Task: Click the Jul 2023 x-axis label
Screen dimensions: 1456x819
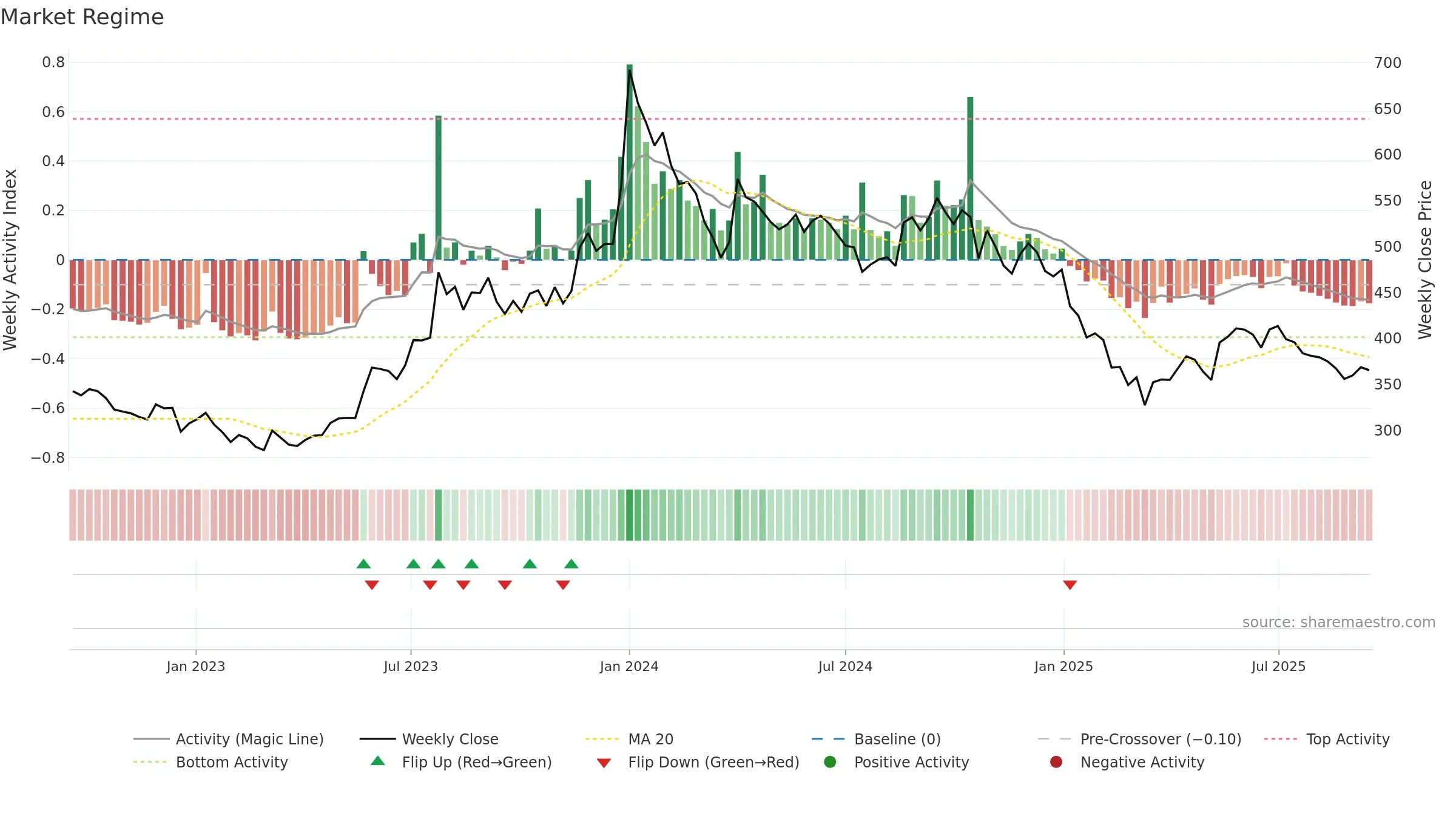Action: 411,666
